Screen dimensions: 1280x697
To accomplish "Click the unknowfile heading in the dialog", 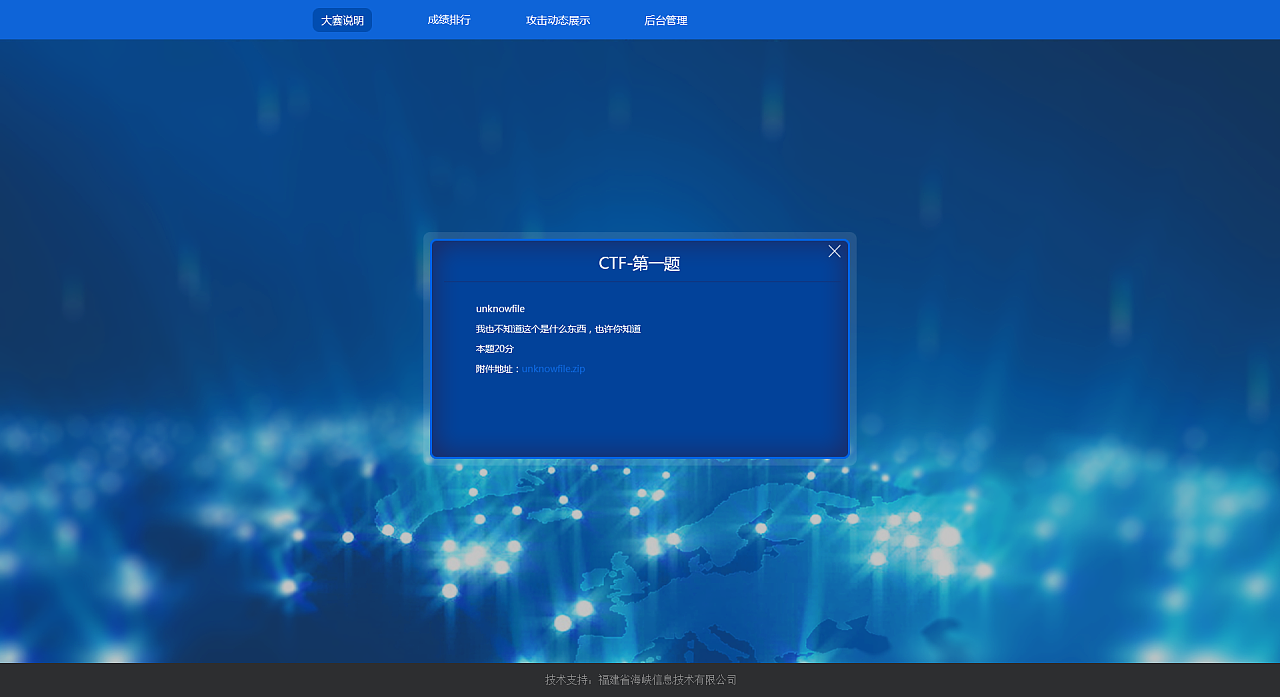I will click(500, 309).
